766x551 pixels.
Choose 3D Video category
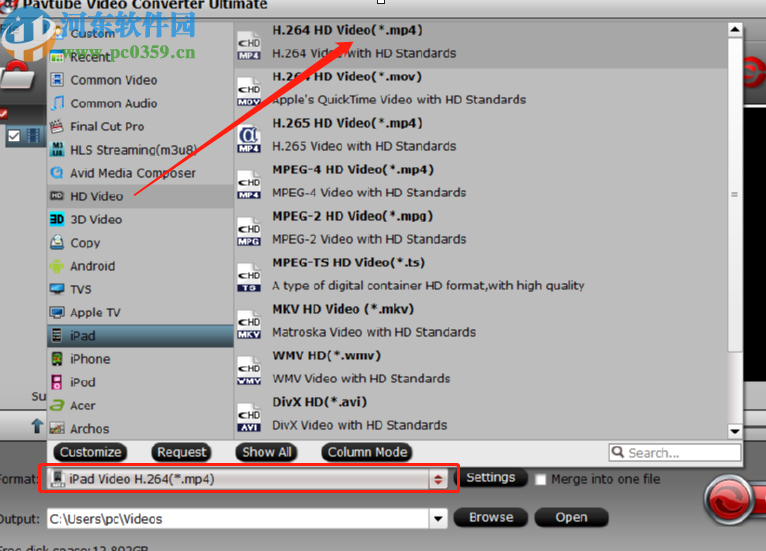click(x=140, y=219)
